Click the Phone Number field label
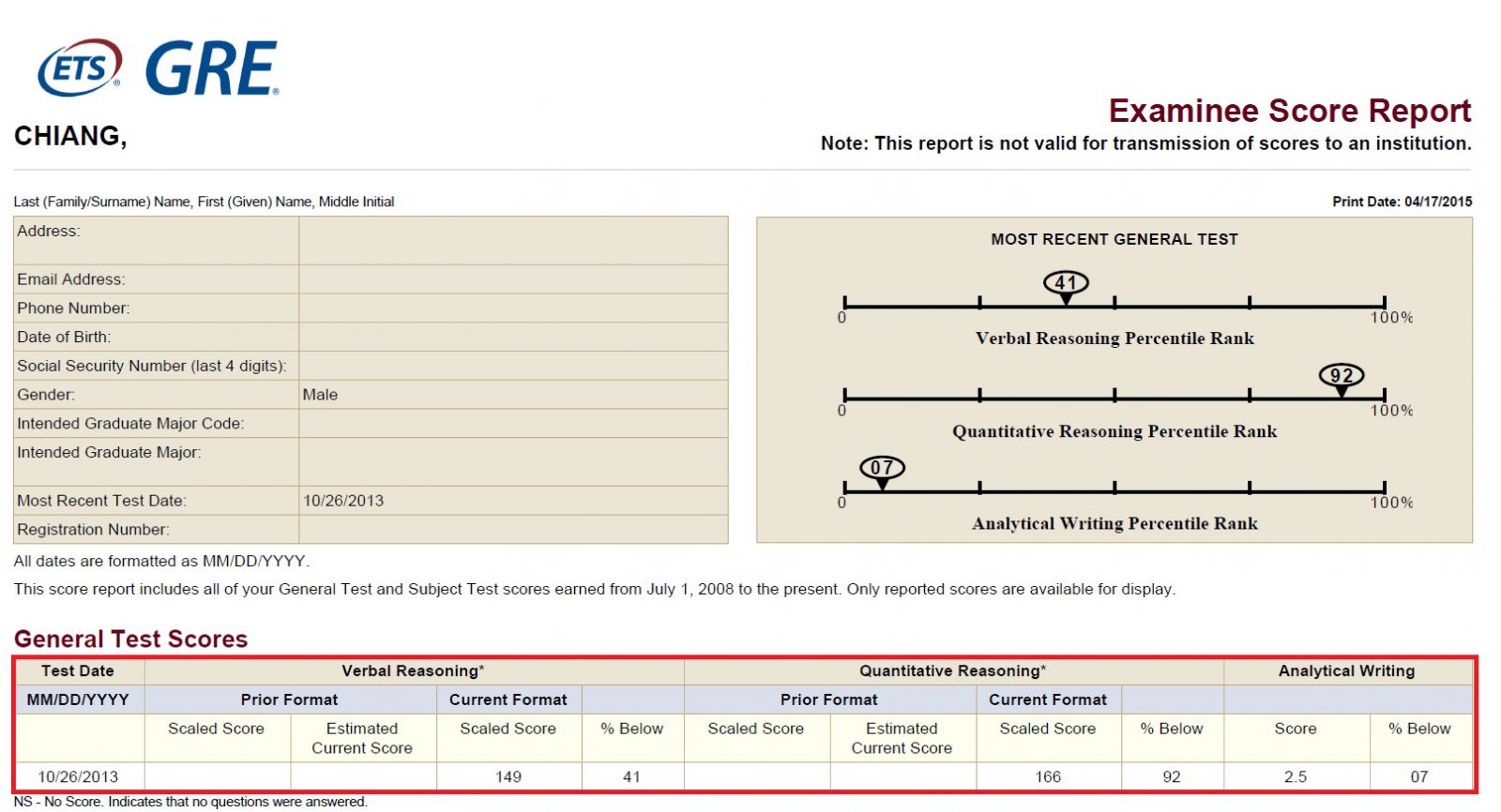This screenshot has height=812, width=1501. tap(73, 308)
